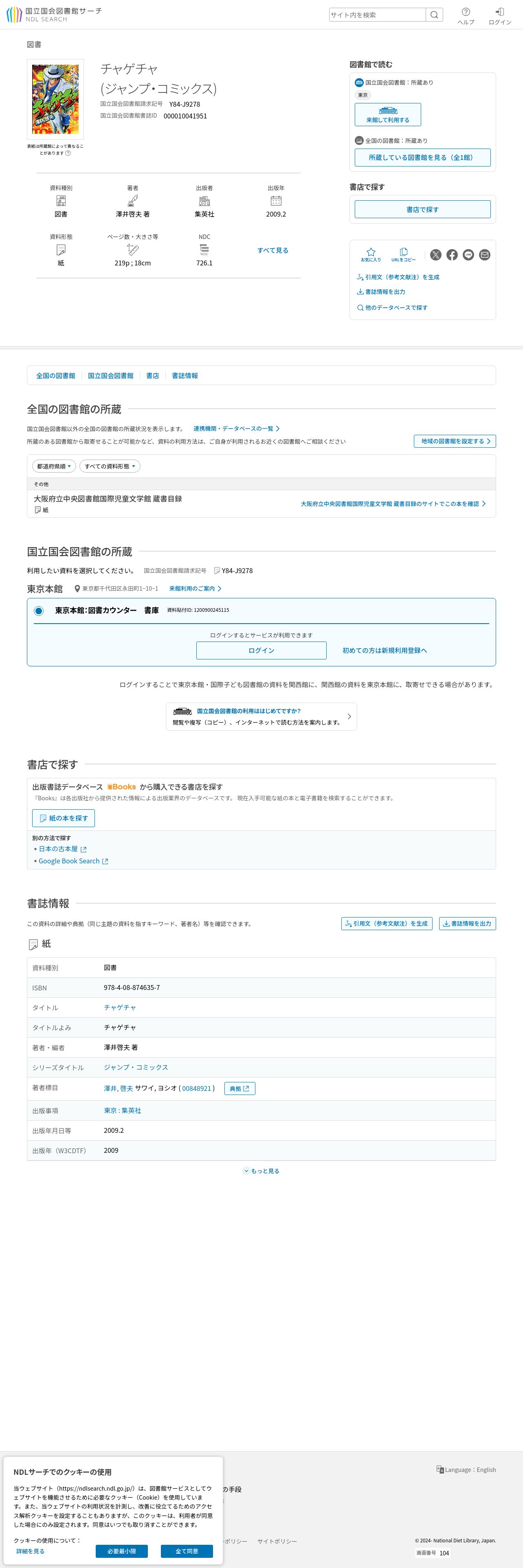The width and height of the screenshot is (523, 1568).
Task: Click the ログイン icon in header
Action: point(500,16)
